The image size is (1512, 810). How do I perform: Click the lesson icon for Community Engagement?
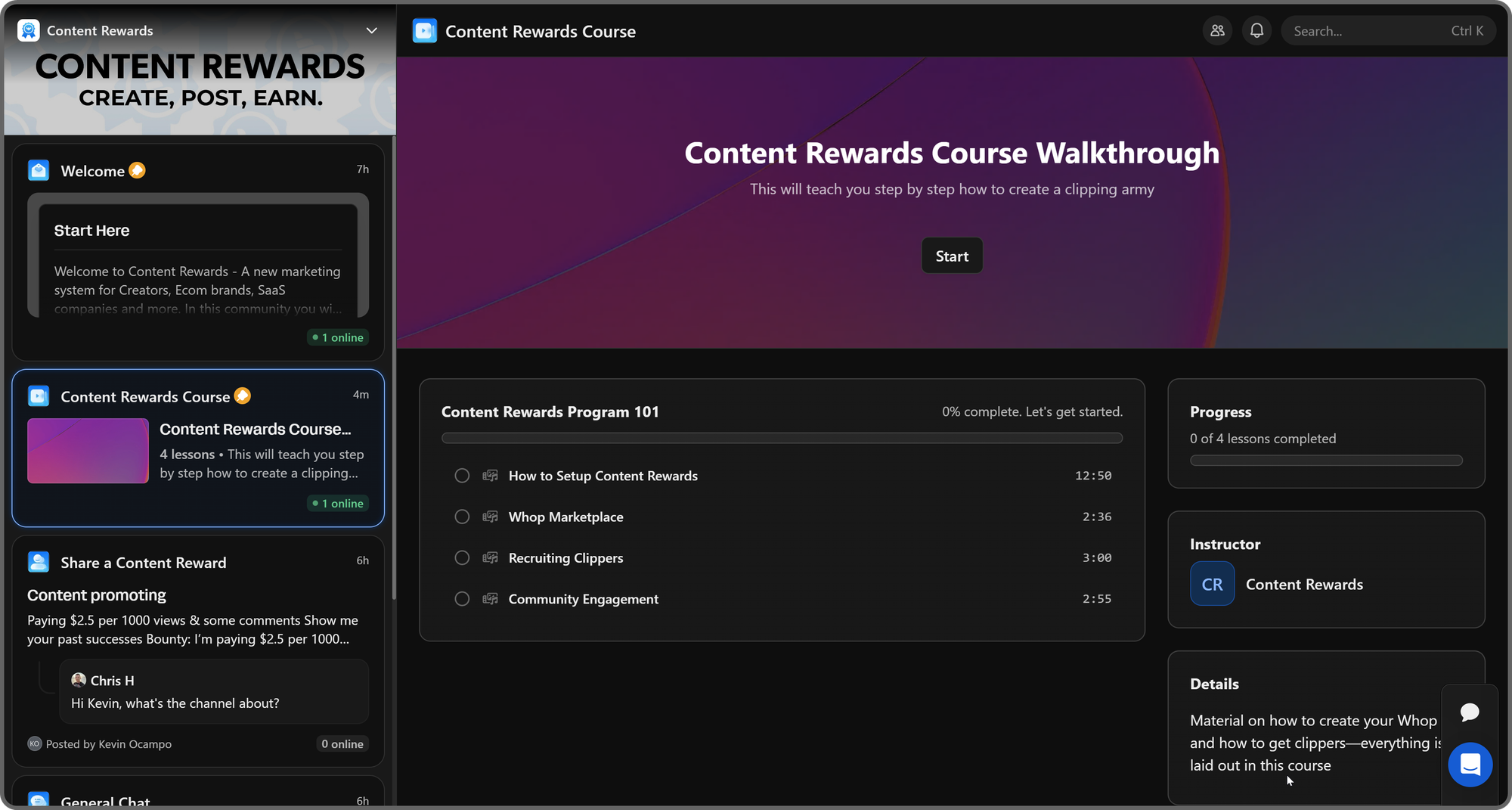(x=490, y=599)
